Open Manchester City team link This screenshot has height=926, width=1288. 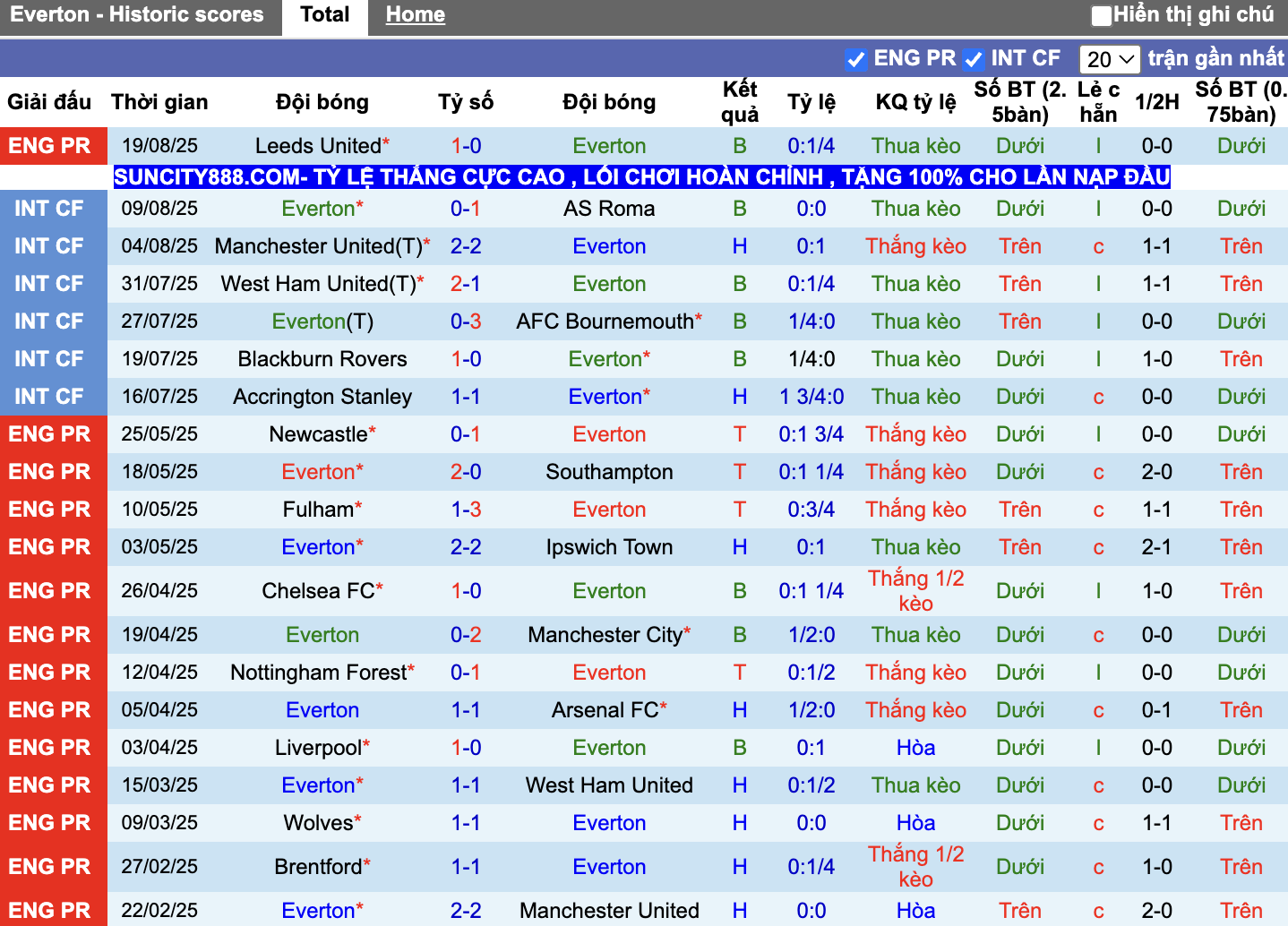(605, 635)
